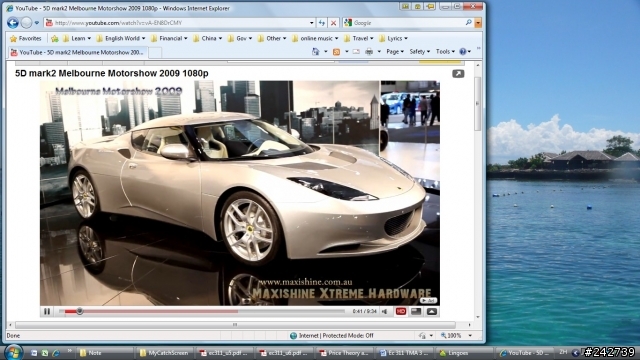Open the Travel favorites folder

tap(358, 38)
